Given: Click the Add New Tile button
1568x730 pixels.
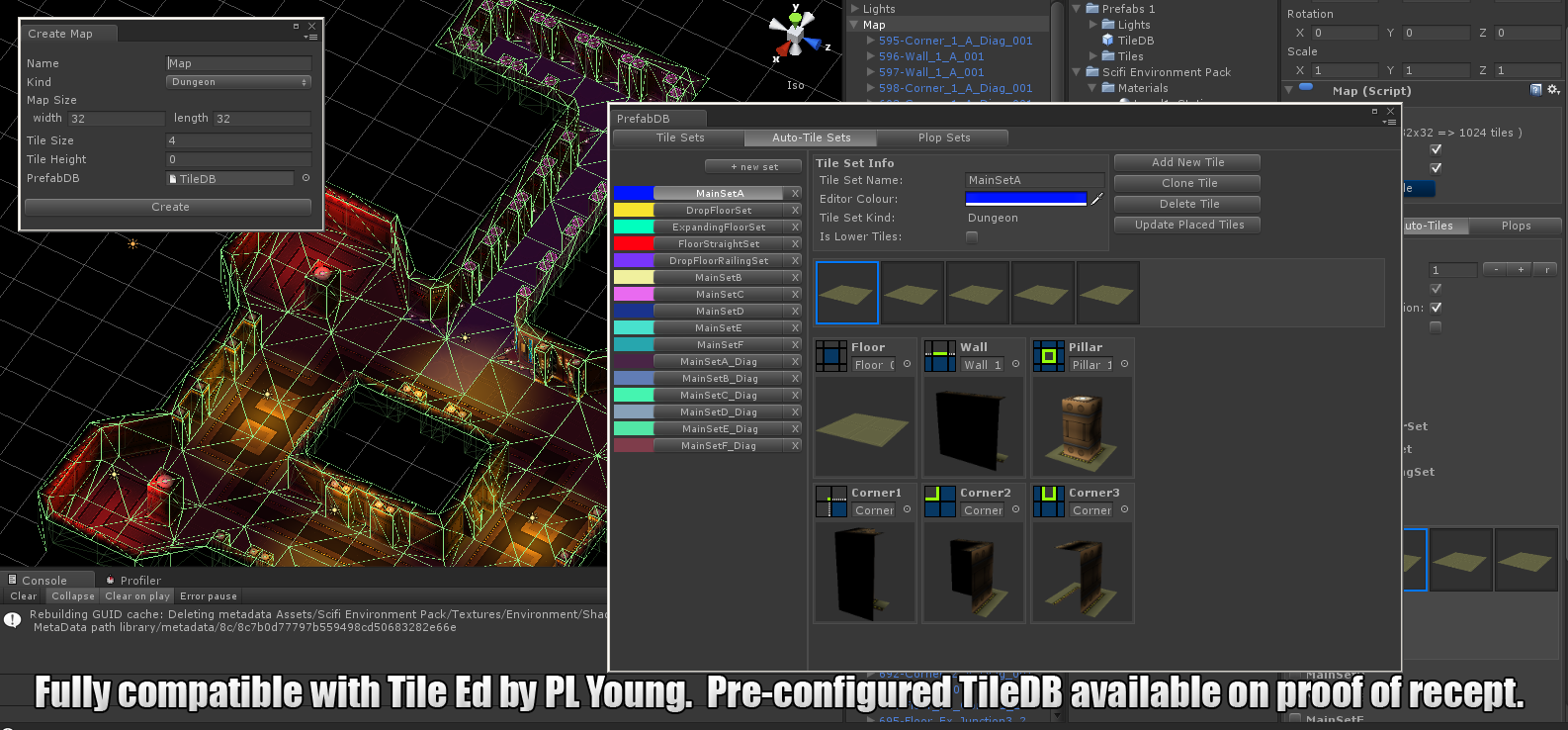Looking at the screenshot, I should pyautogui.click(x=1187, y=162).
